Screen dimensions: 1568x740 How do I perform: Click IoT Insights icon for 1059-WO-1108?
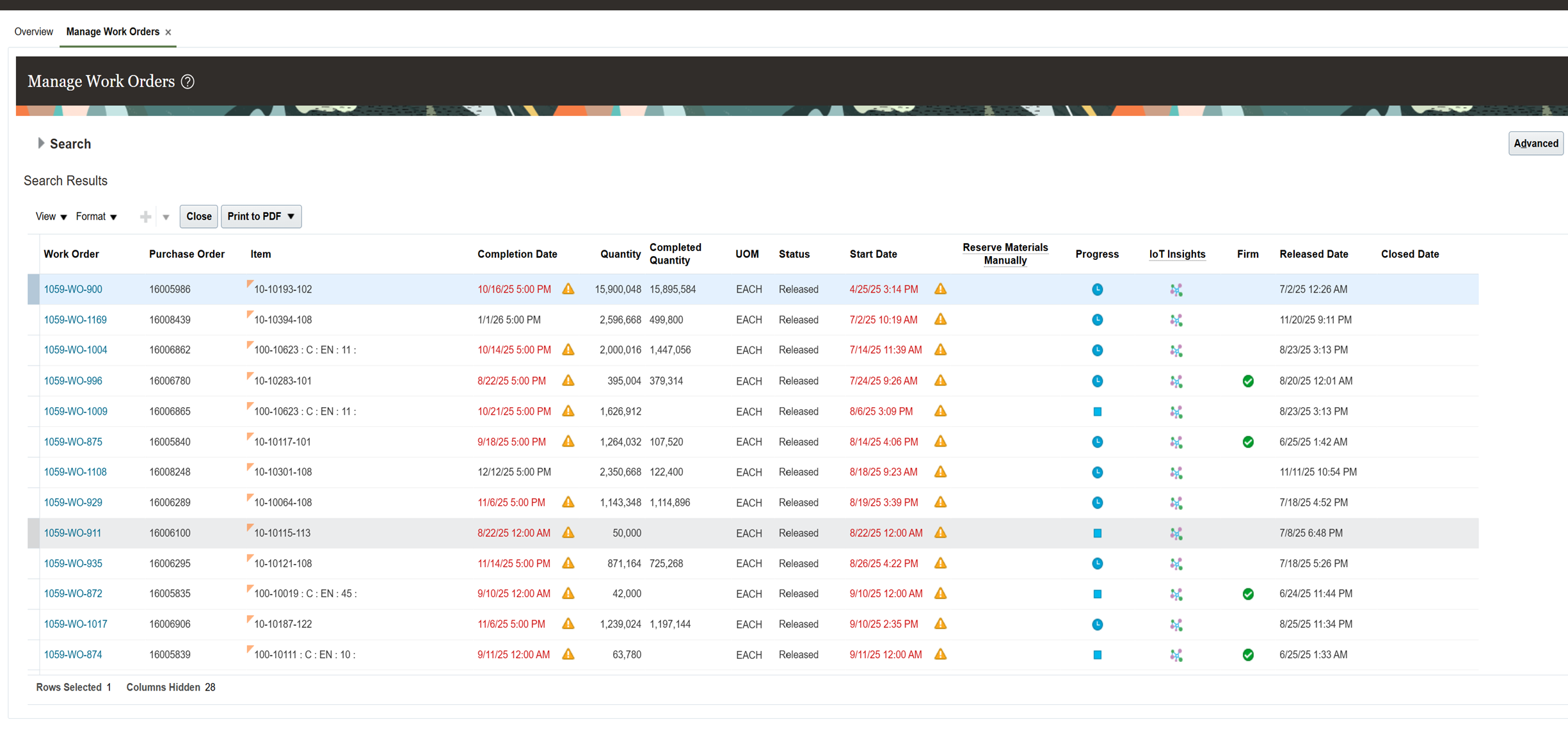1176,472
